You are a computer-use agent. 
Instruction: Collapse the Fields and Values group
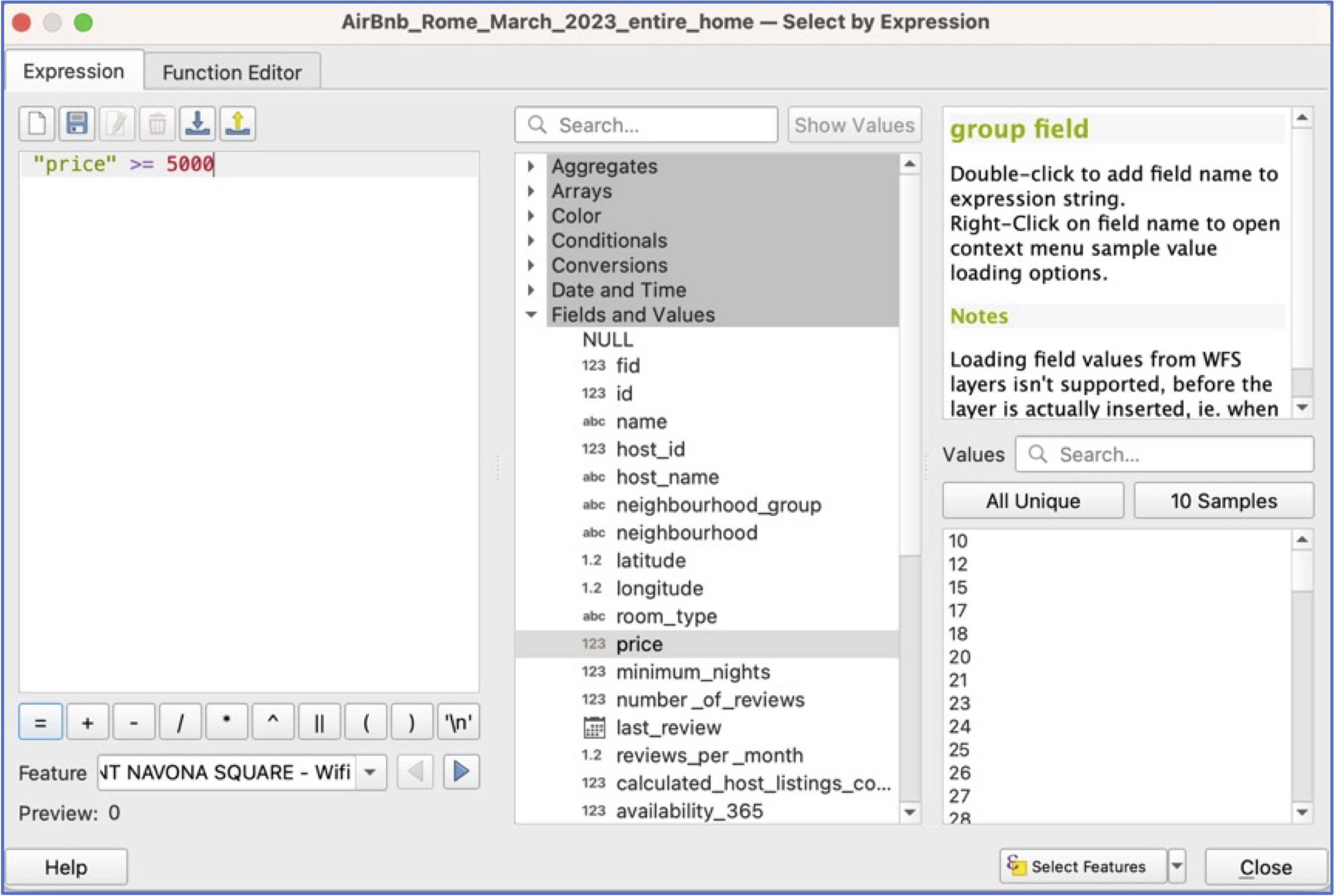(x=531, y=315)
